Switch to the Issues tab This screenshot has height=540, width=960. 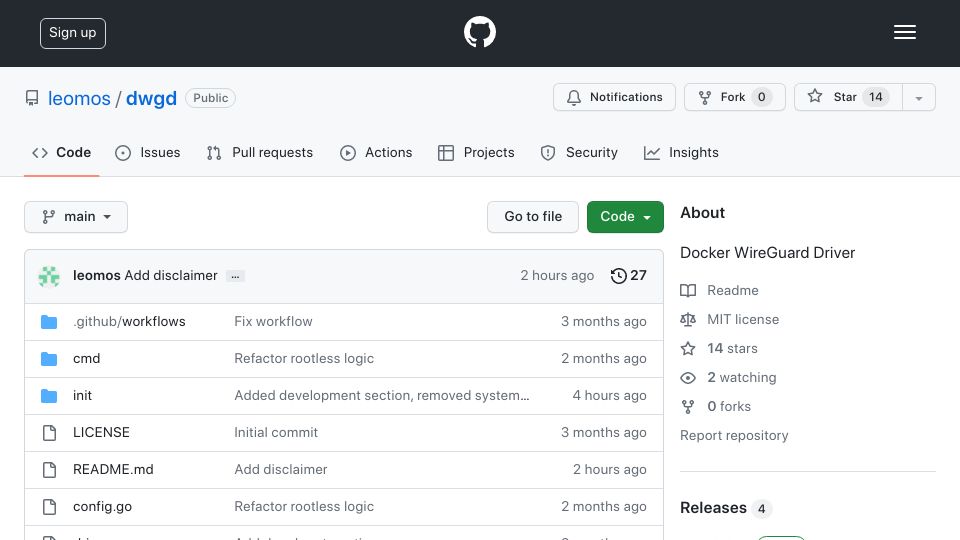148,152
